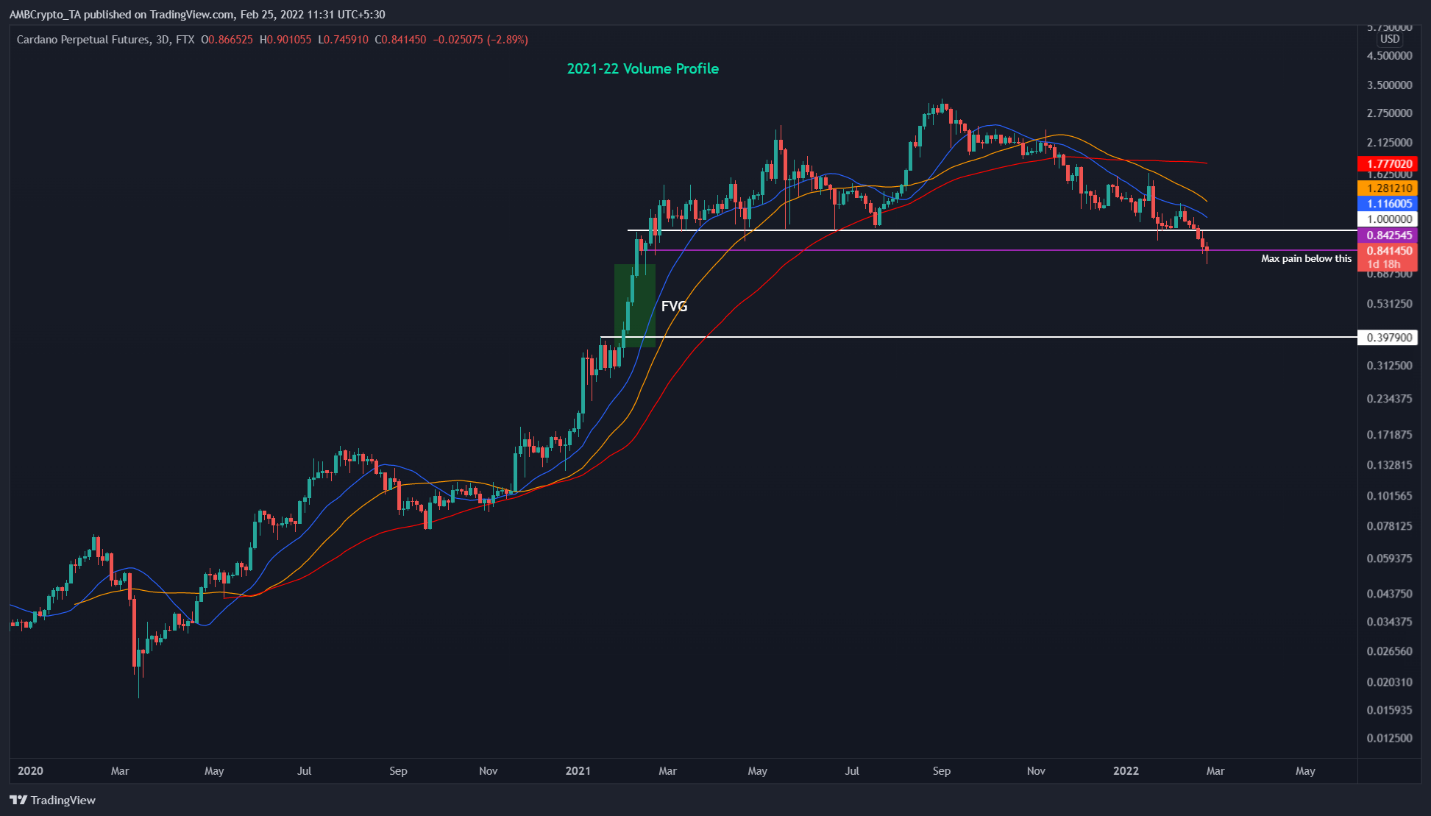Screen dimensions: 1431x816
Task: Select the 0.397900 support level label
Action: click(x=1387, y=338)
